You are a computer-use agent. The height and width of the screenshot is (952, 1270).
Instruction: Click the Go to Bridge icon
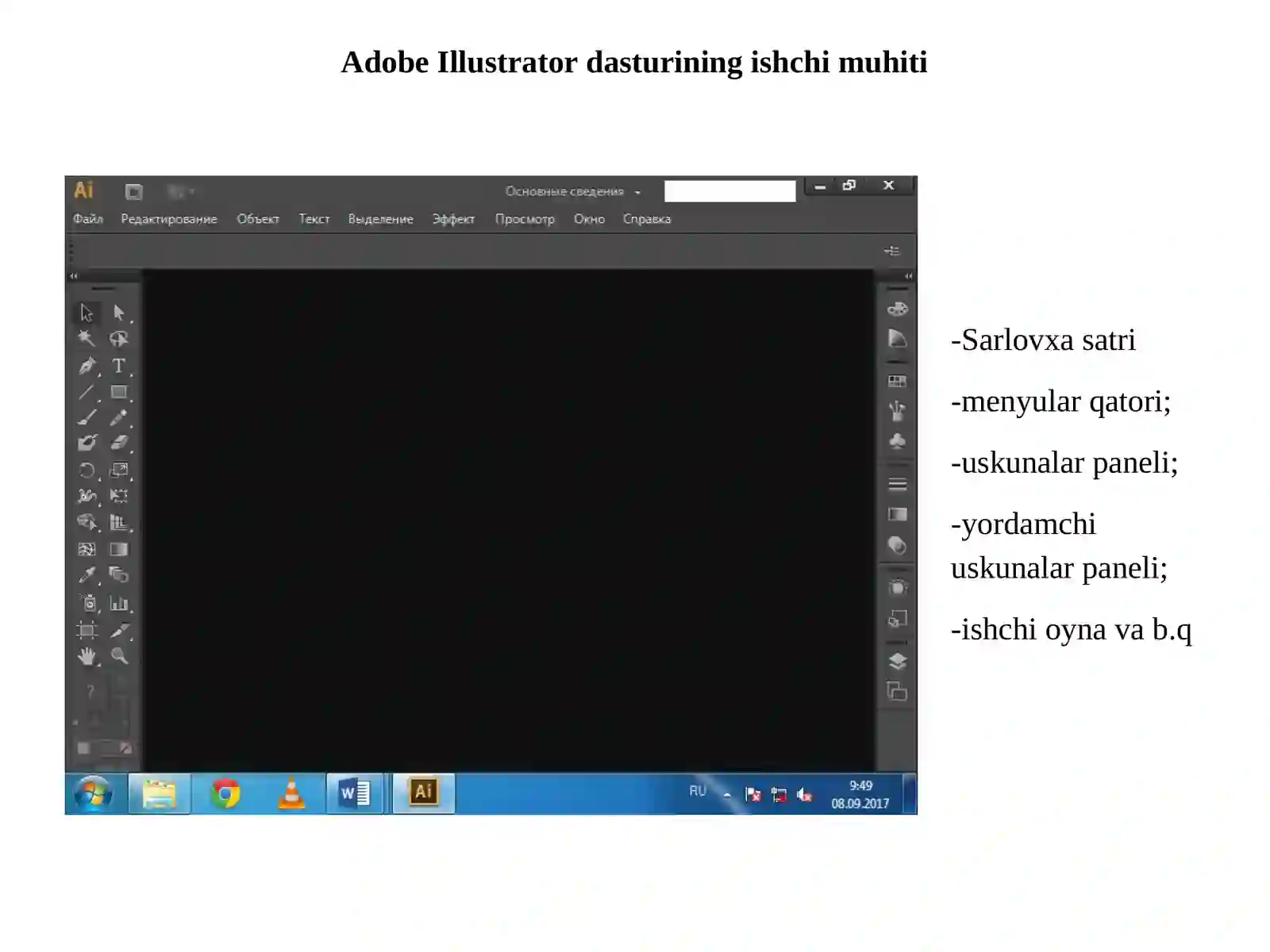coord(134,192)
